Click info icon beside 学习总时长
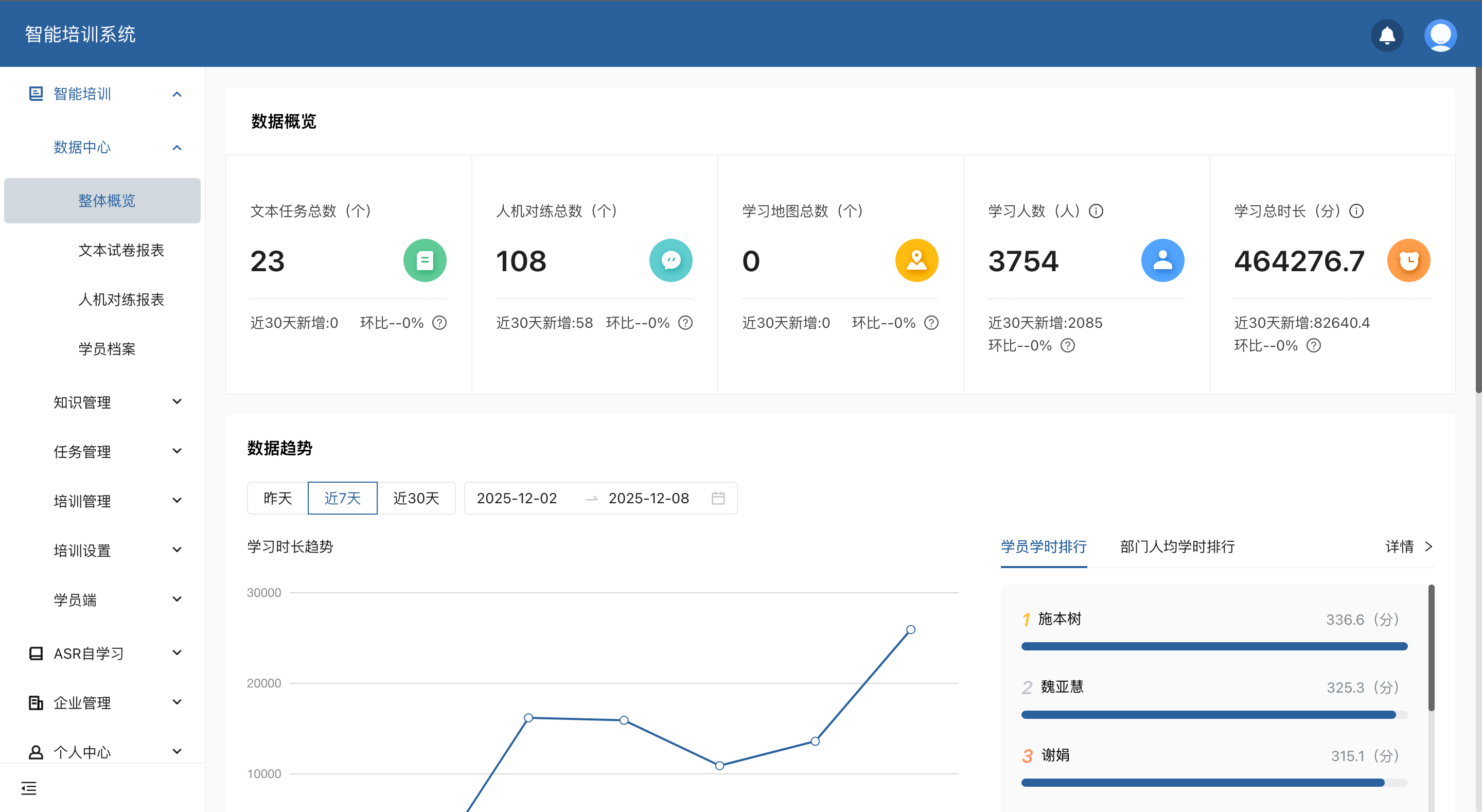The height and width of the screenshot is (812, 1482). (x=1356, y=211)
